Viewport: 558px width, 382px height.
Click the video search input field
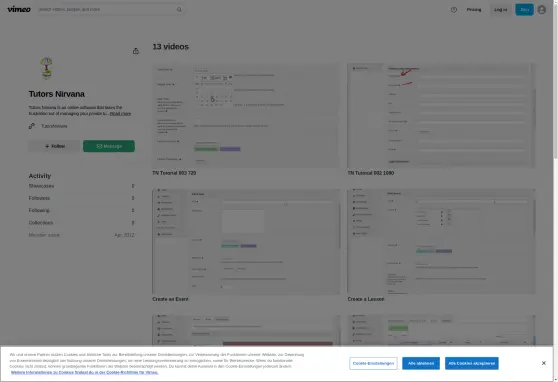pos(107,10)
